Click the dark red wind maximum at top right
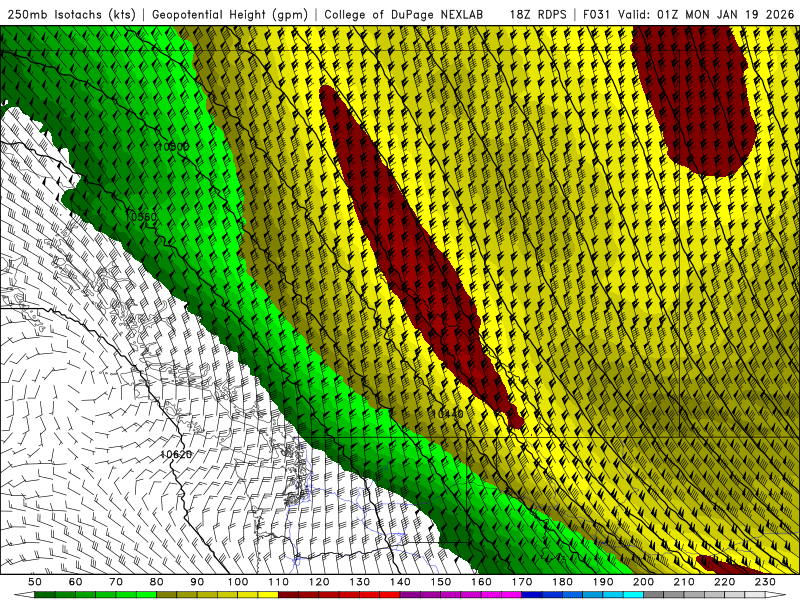Screen dimensions: 800x600 (694, 102)
